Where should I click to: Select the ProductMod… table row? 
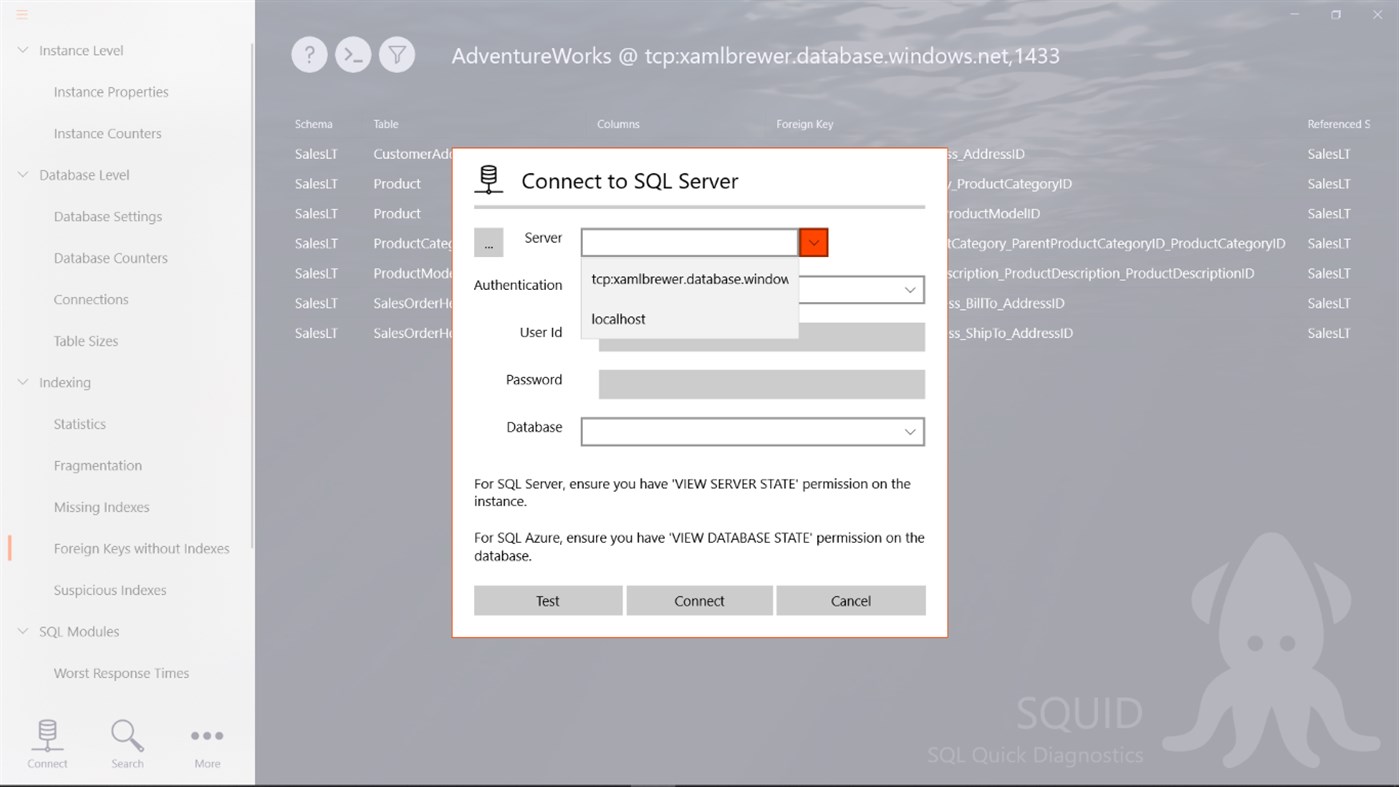[x=413, y=273]
